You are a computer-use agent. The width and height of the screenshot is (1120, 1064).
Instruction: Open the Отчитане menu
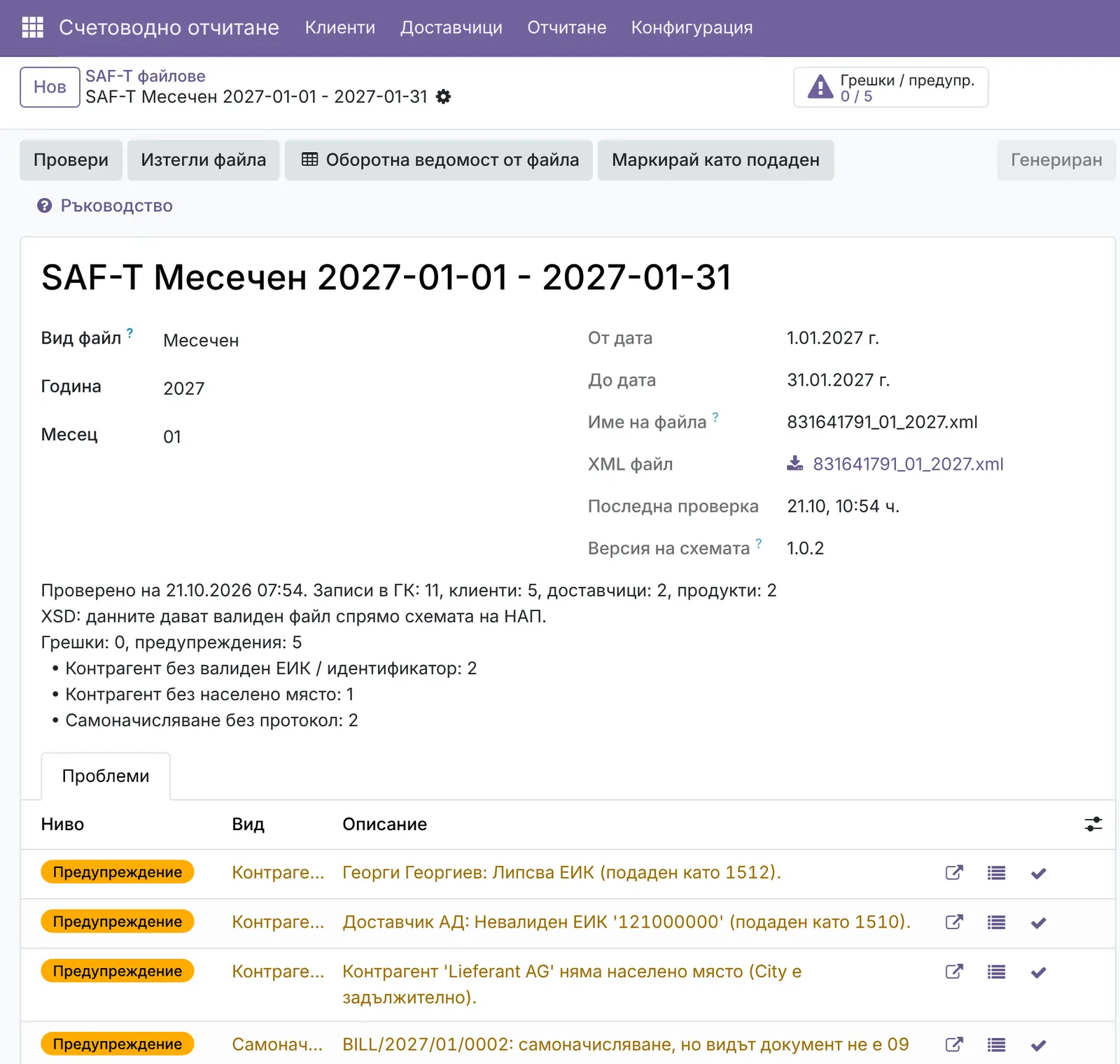[567, 27]
